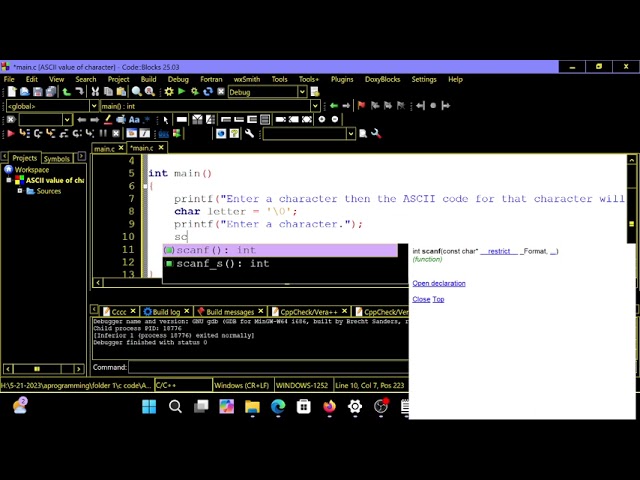Expand the Sources folder
The height and width of the screenshot is (480, 640).
[20, 191]
